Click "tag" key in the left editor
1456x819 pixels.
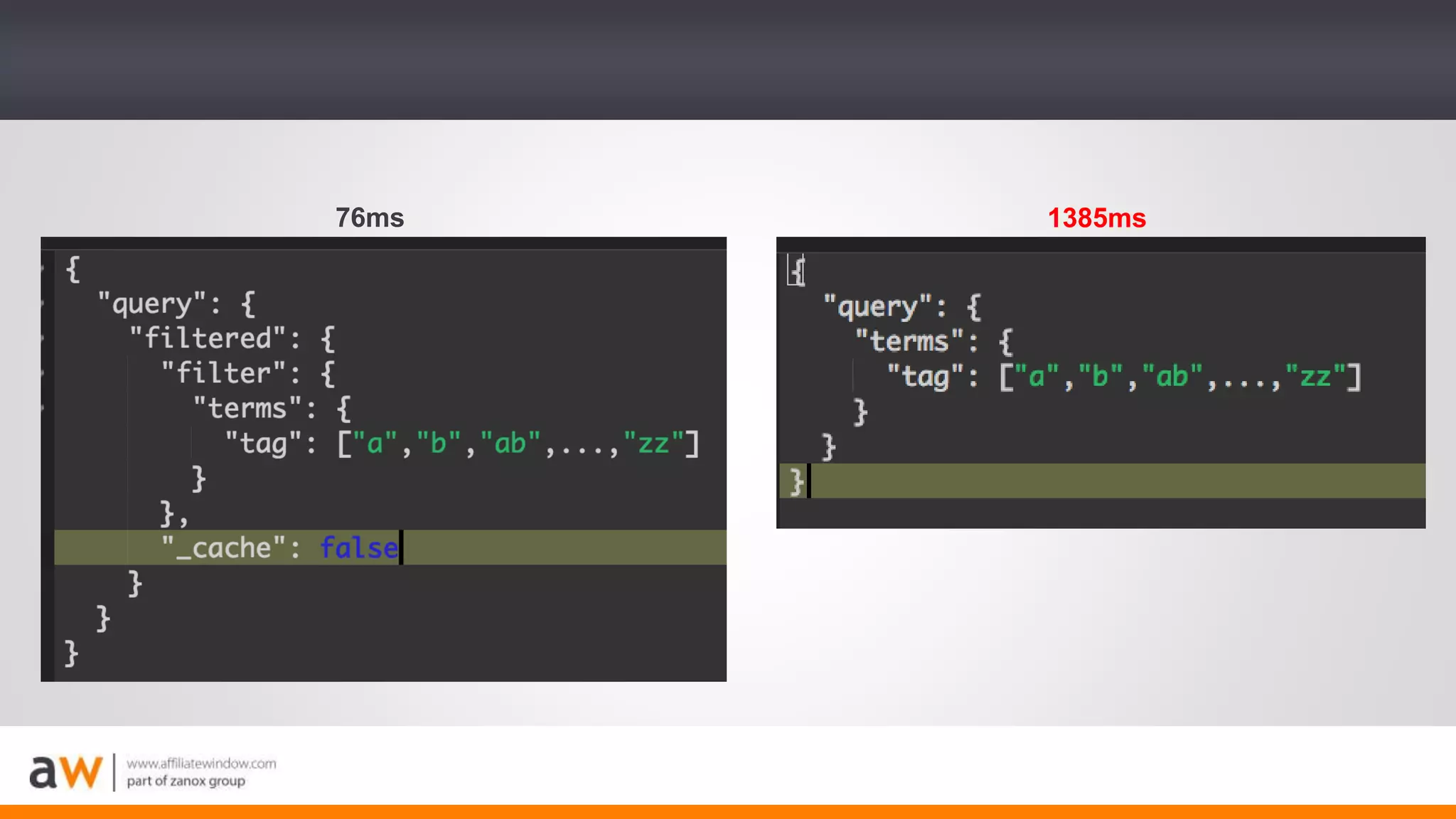pyautogui.click(x=263, y=443)
